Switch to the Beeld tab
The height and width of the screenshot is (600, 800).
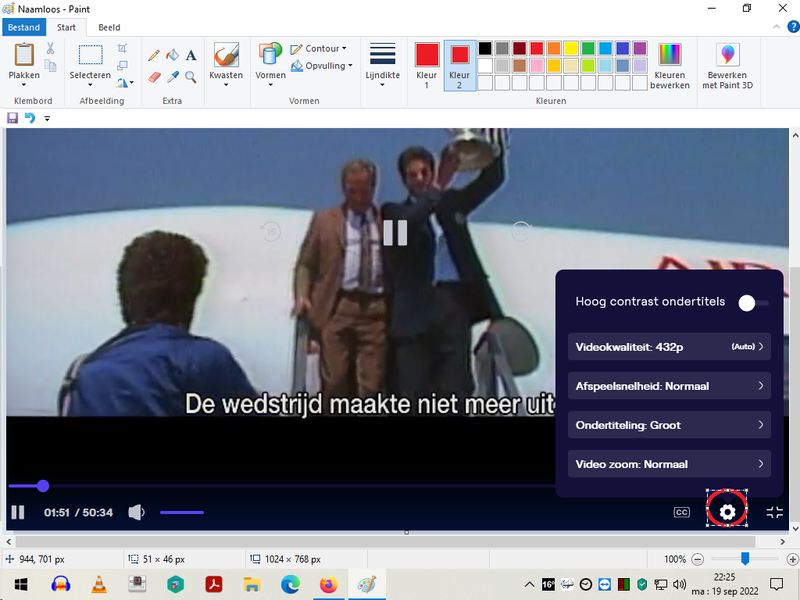coord(109,27)
